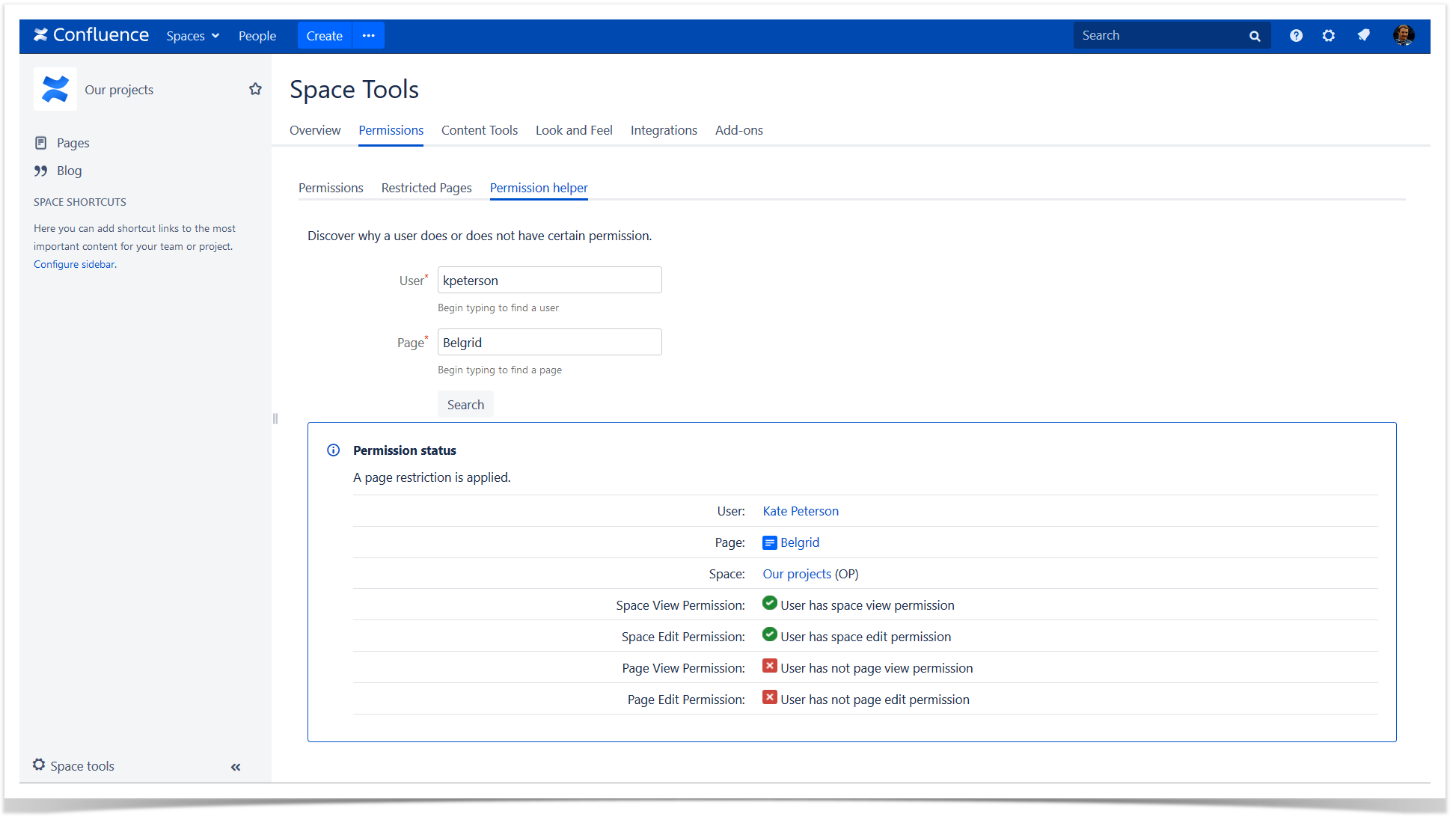Click the 'Space Tools' page heading

click(354, 89)
